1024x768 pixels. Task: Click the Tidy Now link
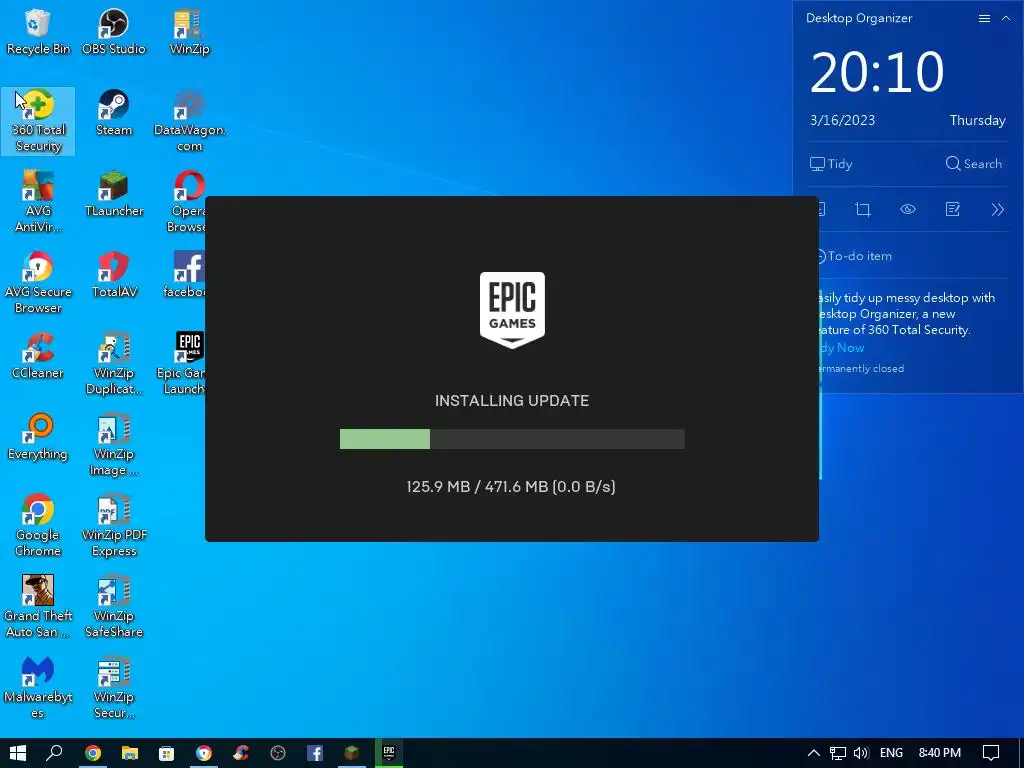(x=842, y=348)
